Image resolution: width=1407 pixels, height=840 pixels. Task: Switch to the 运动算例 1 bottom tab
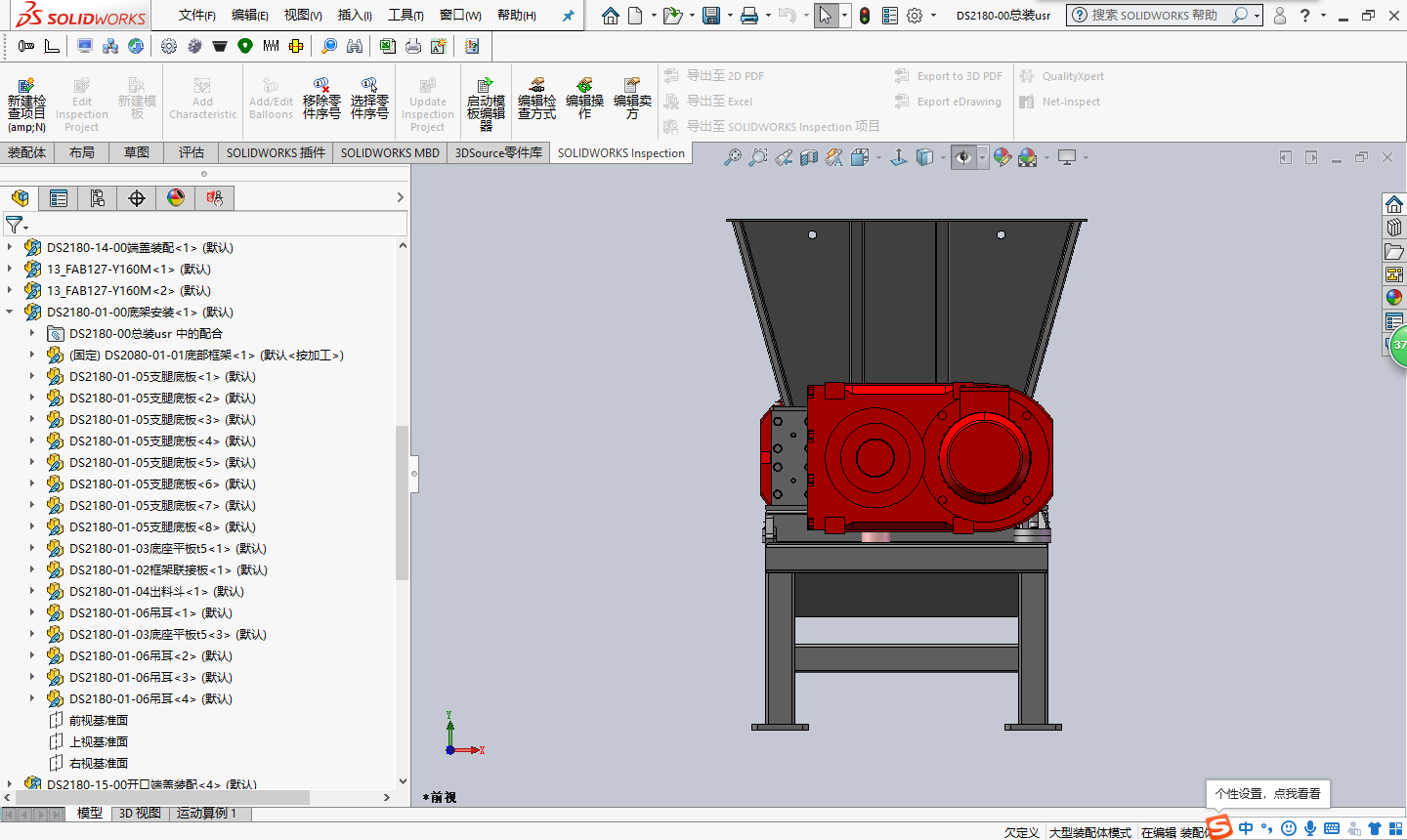pyautogui.click(x=206, y=813)
